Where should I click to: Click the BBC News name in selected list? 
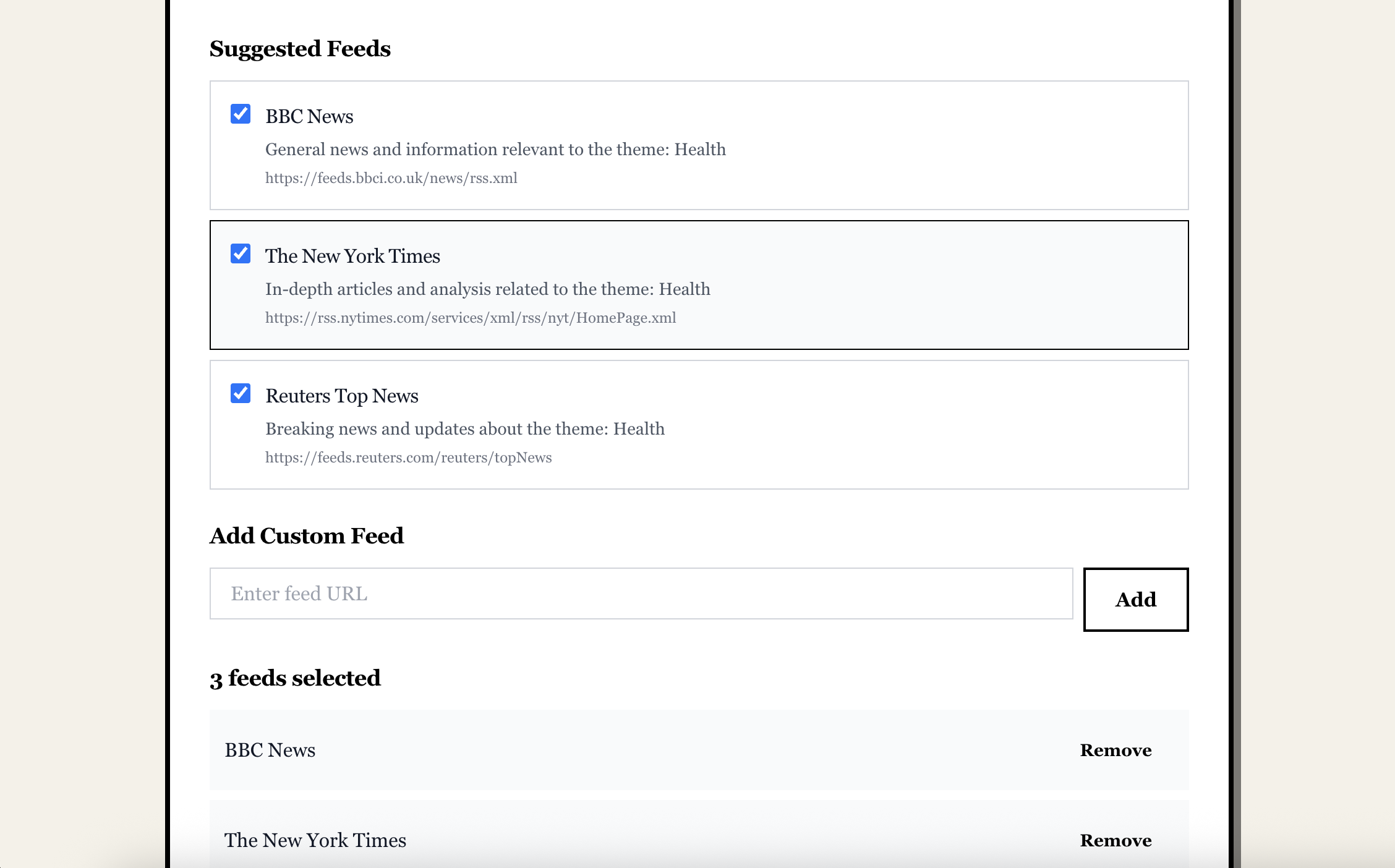point(270,750)
